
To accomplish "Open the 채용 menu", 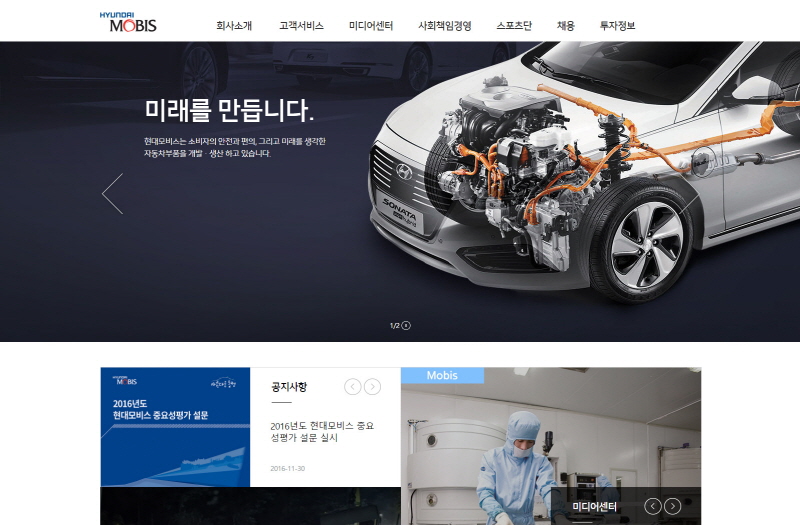I will coord(565,26).
